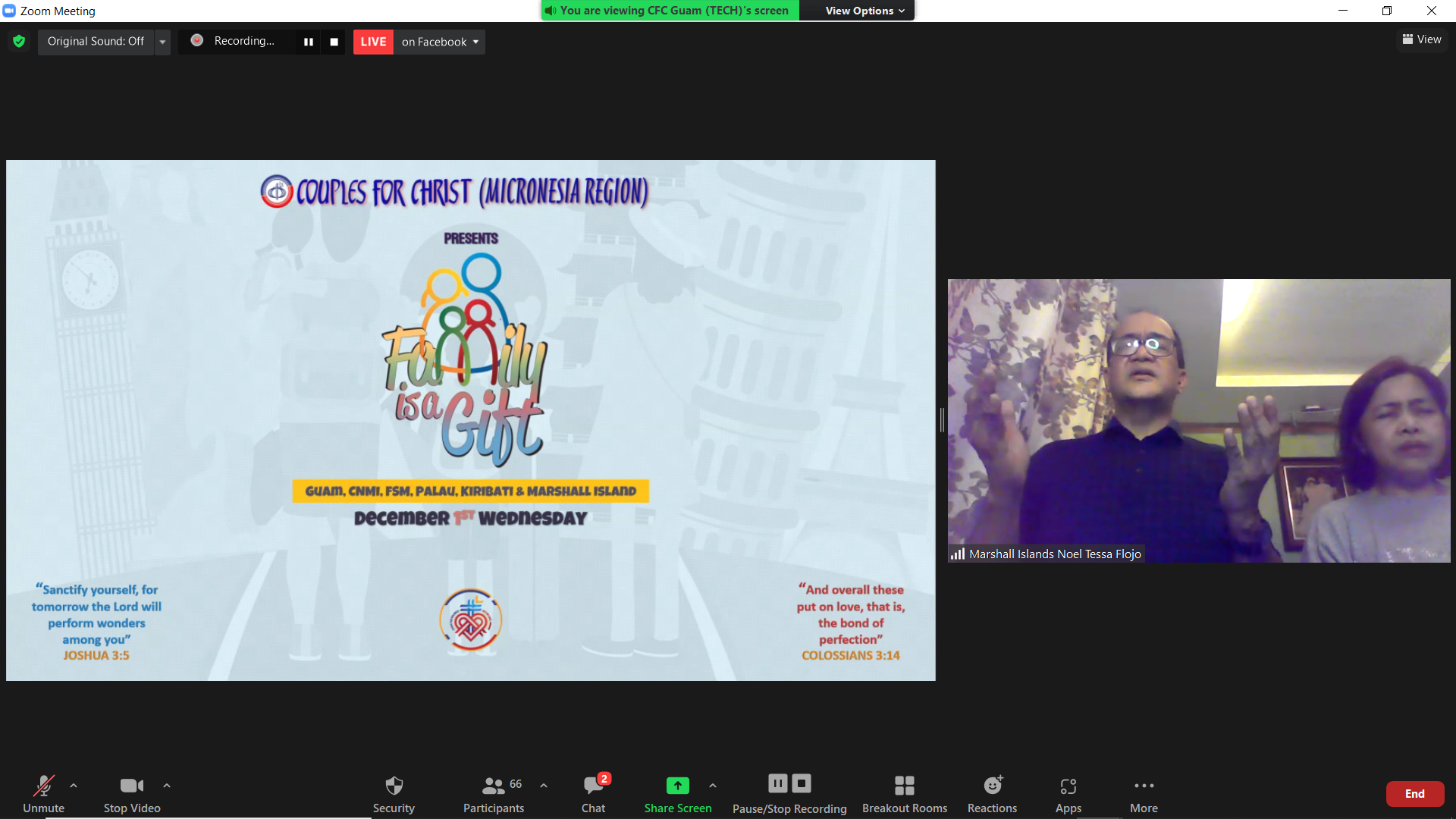Open View Options dropdown

[x=864, y=11]
